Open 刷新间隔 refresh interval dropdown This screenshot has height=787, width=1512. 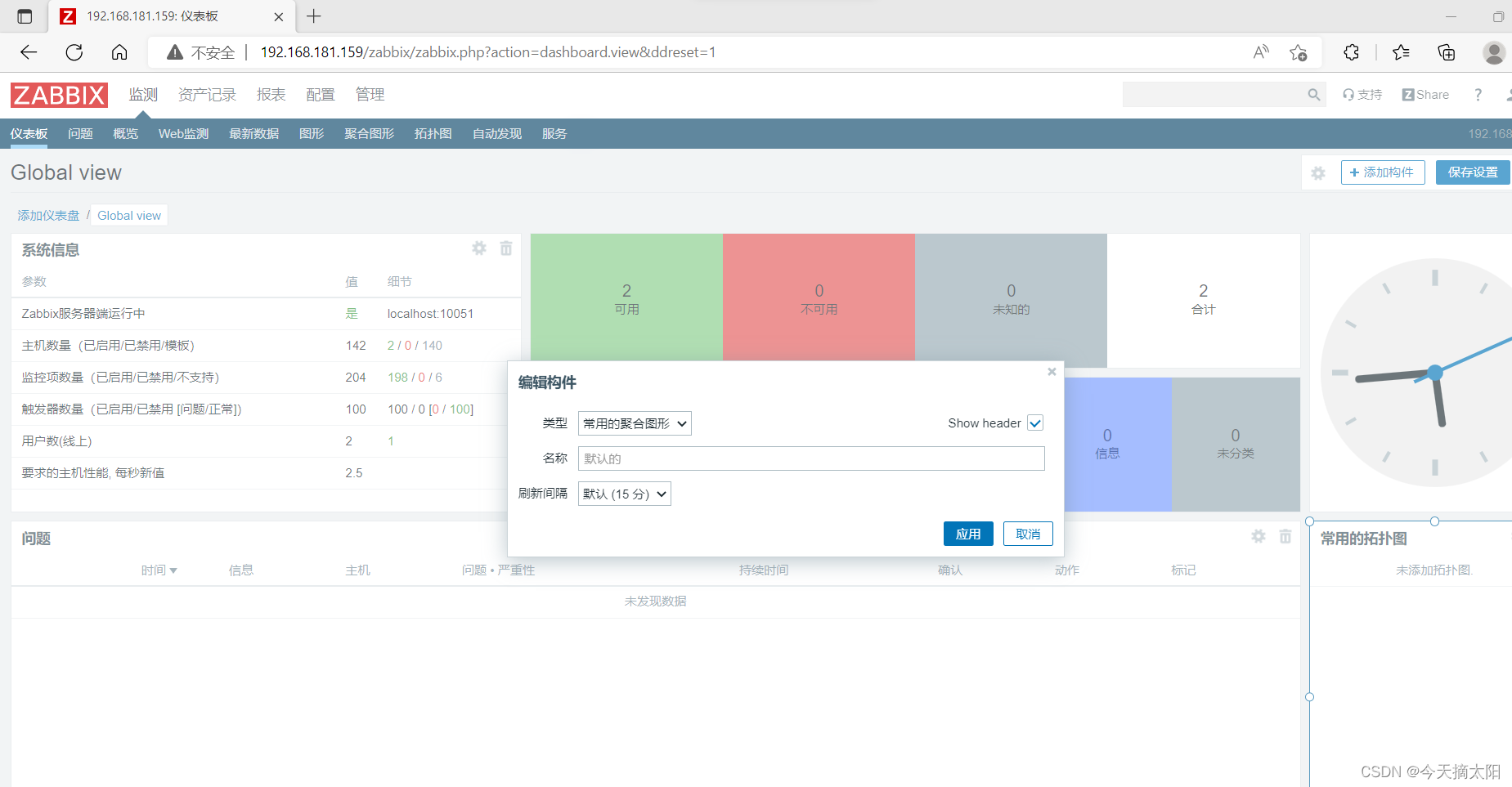(625, 494)
